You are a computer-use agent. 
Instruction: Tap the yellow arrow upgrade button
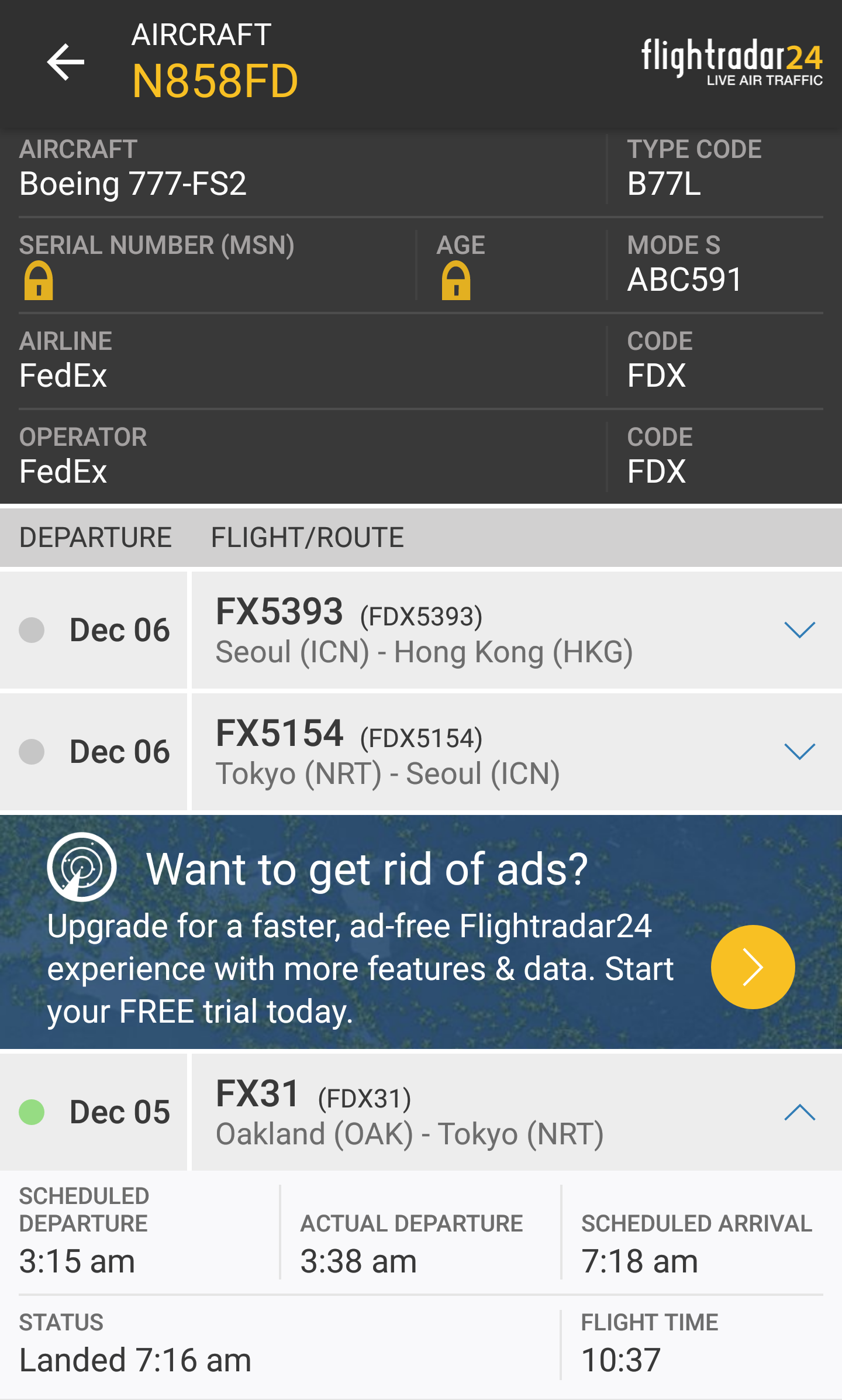coord(753,966)
